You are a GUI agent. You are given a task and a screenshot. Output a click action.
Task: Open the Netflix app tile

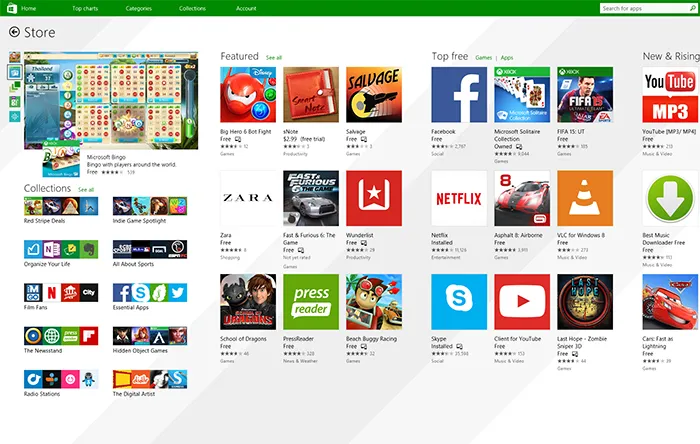(x=459, y=198)
